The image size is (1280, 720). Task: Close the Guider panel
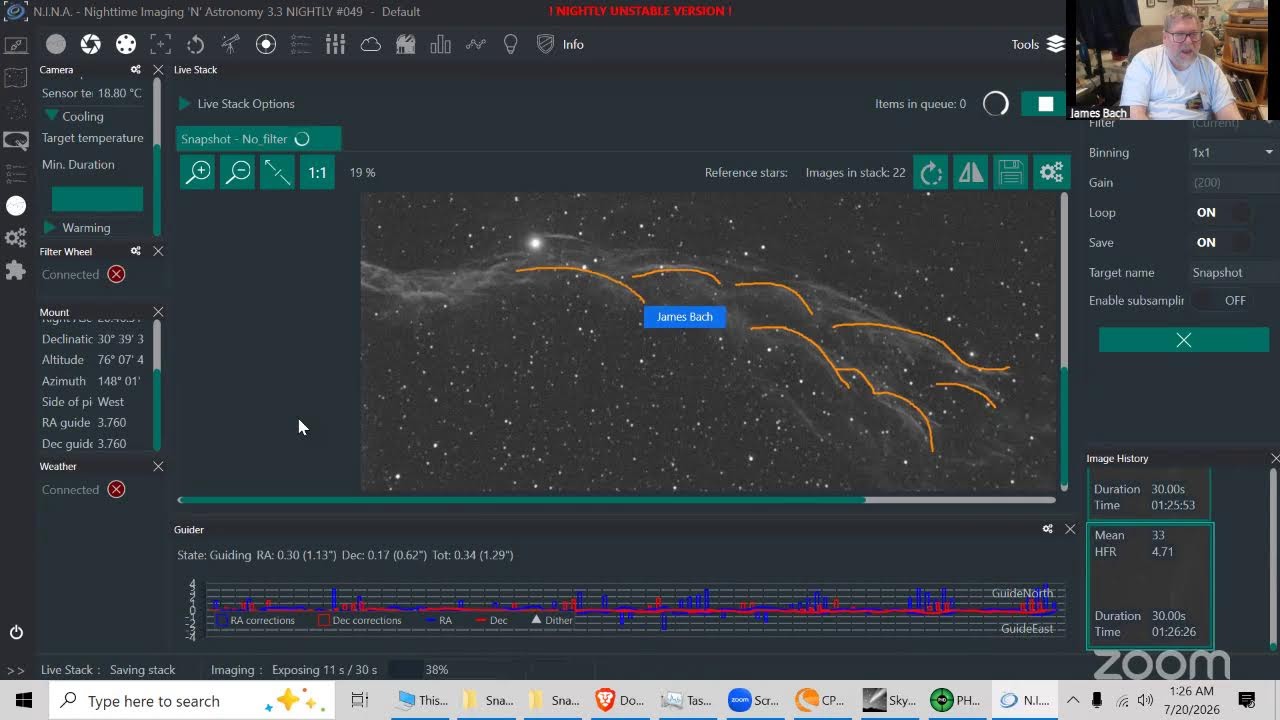click(x=1070, y=529)
